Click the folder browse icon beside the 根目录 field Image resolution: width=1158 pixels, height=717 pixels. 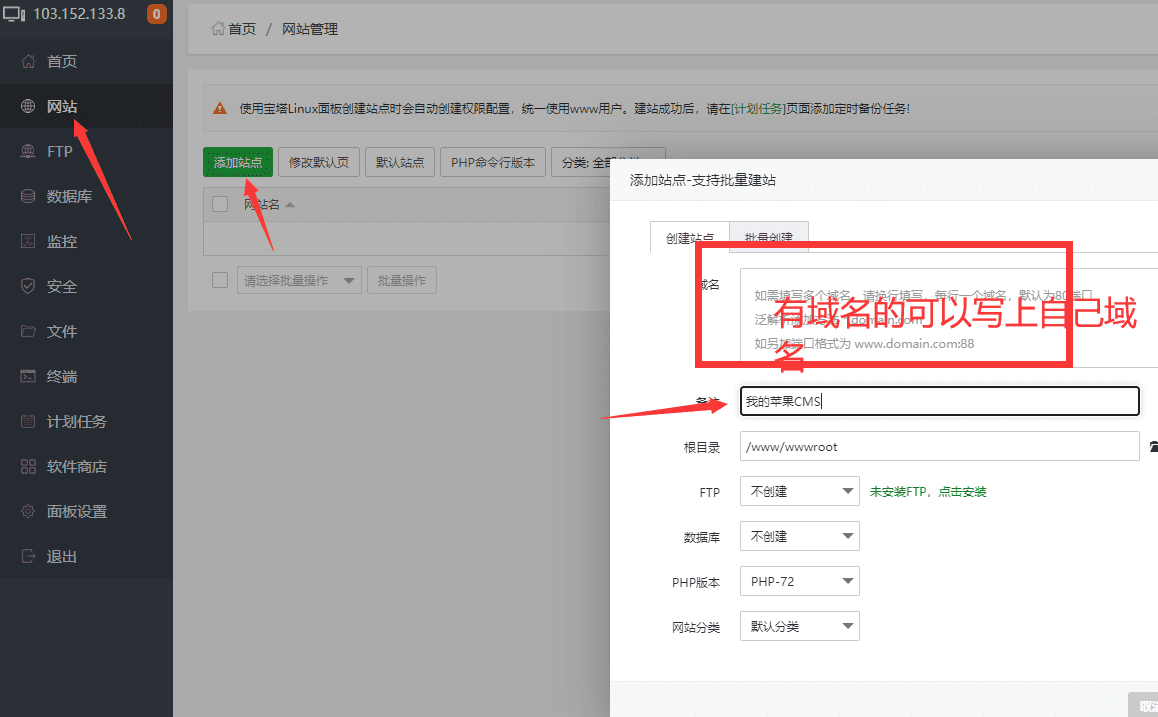[1154, 447]
